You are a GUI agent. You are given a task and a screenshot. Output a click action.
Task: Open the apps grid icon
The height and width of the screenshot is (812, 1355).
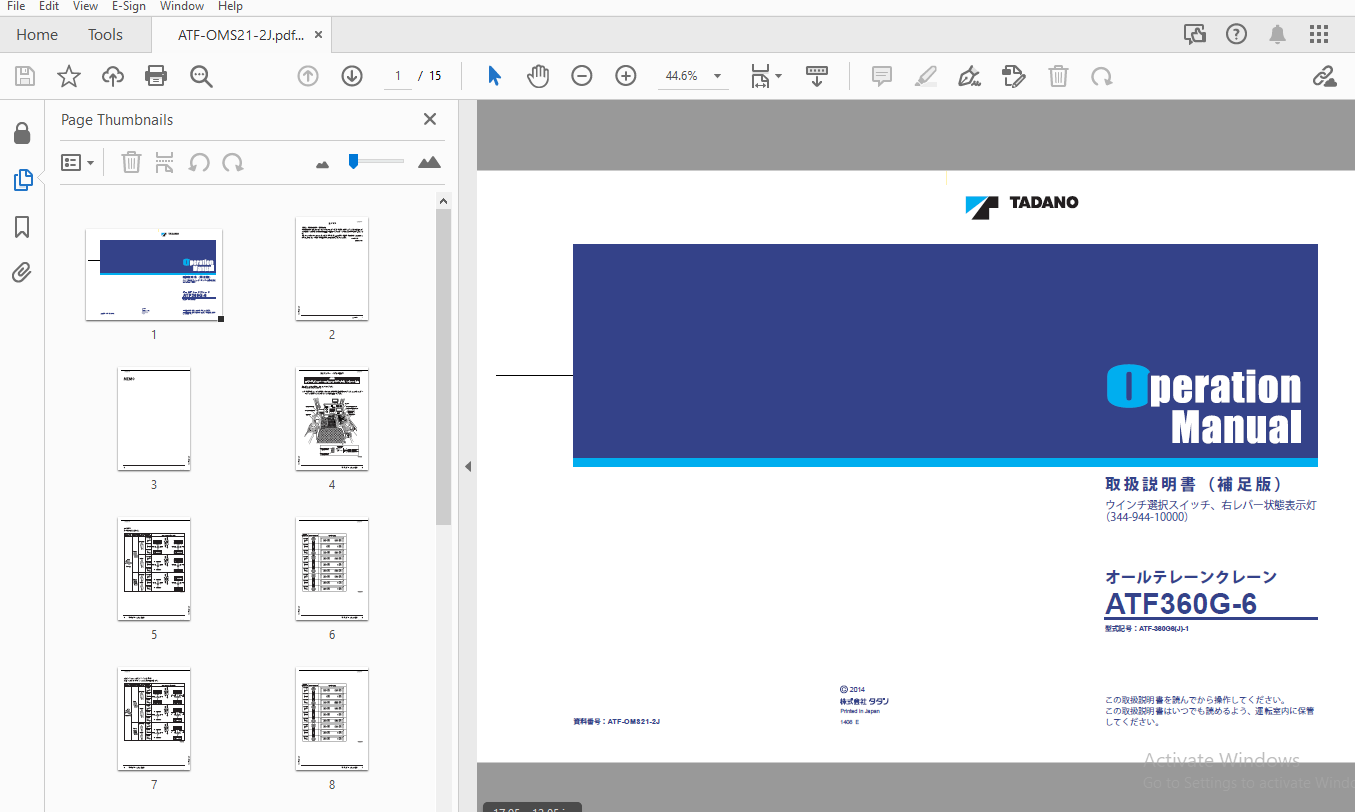1319,34
